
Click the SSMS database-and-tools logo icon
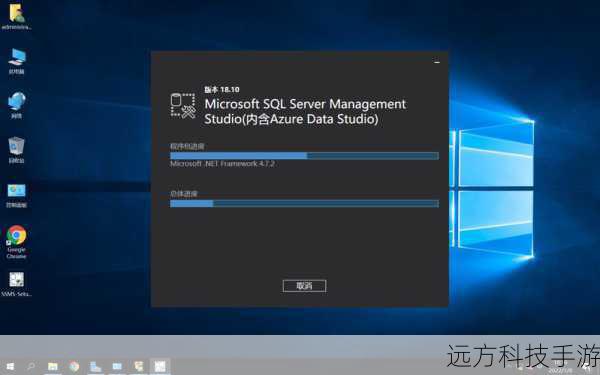[x=183, y=106]
